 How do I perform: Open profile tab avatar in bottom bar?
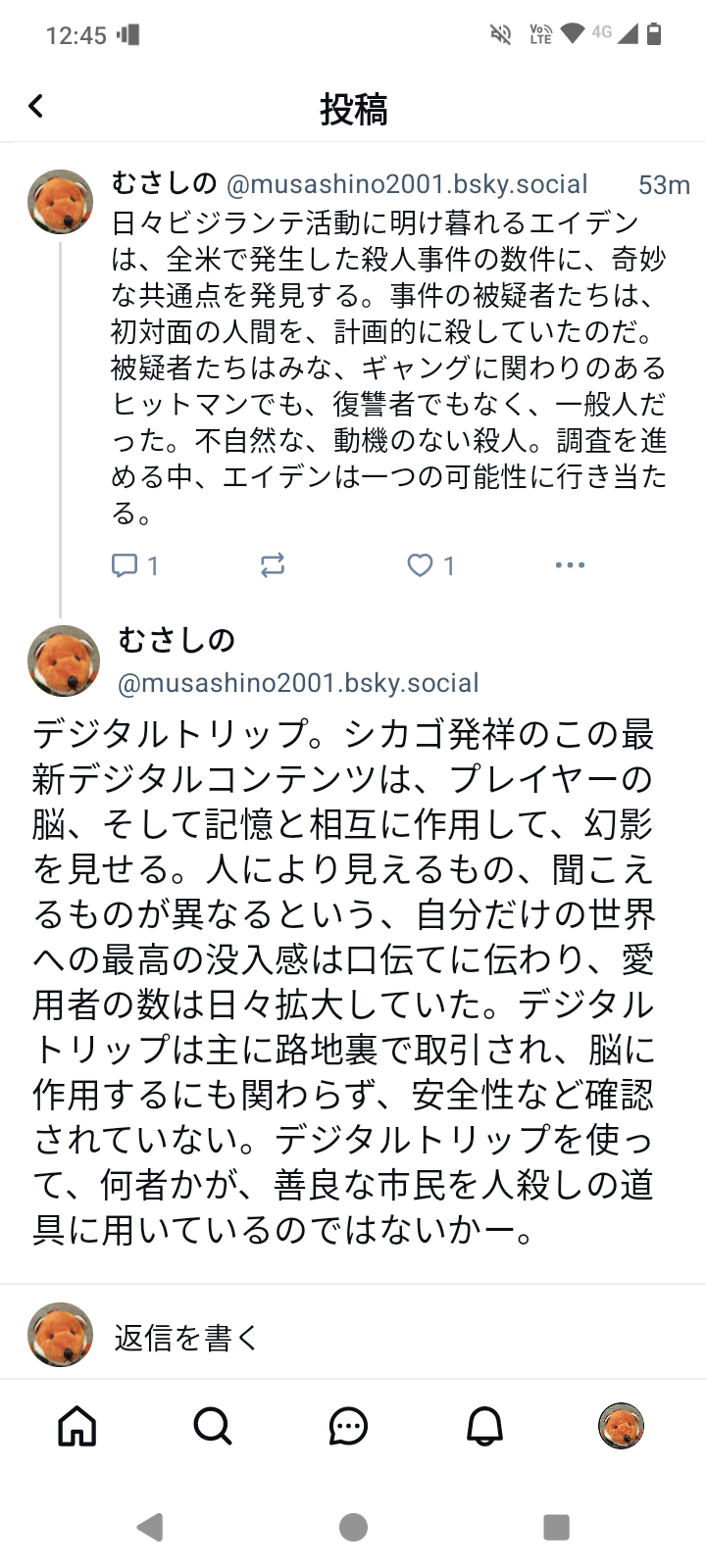tap(621, 1426)
